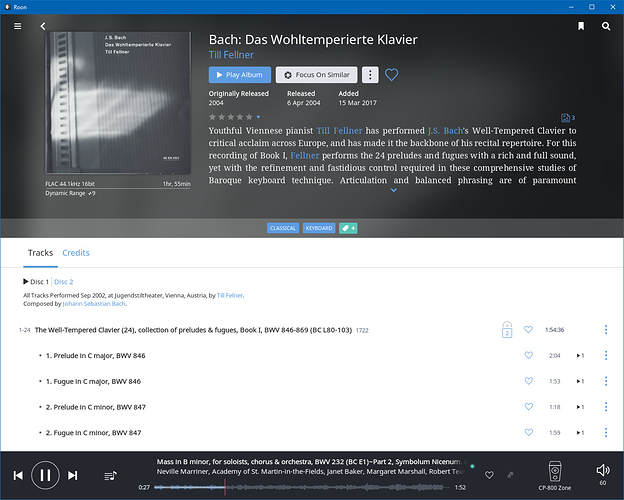Click the lyrics microphone icon
The height and width of the screenshot is (500, 624).
click(x=510, y=475)
